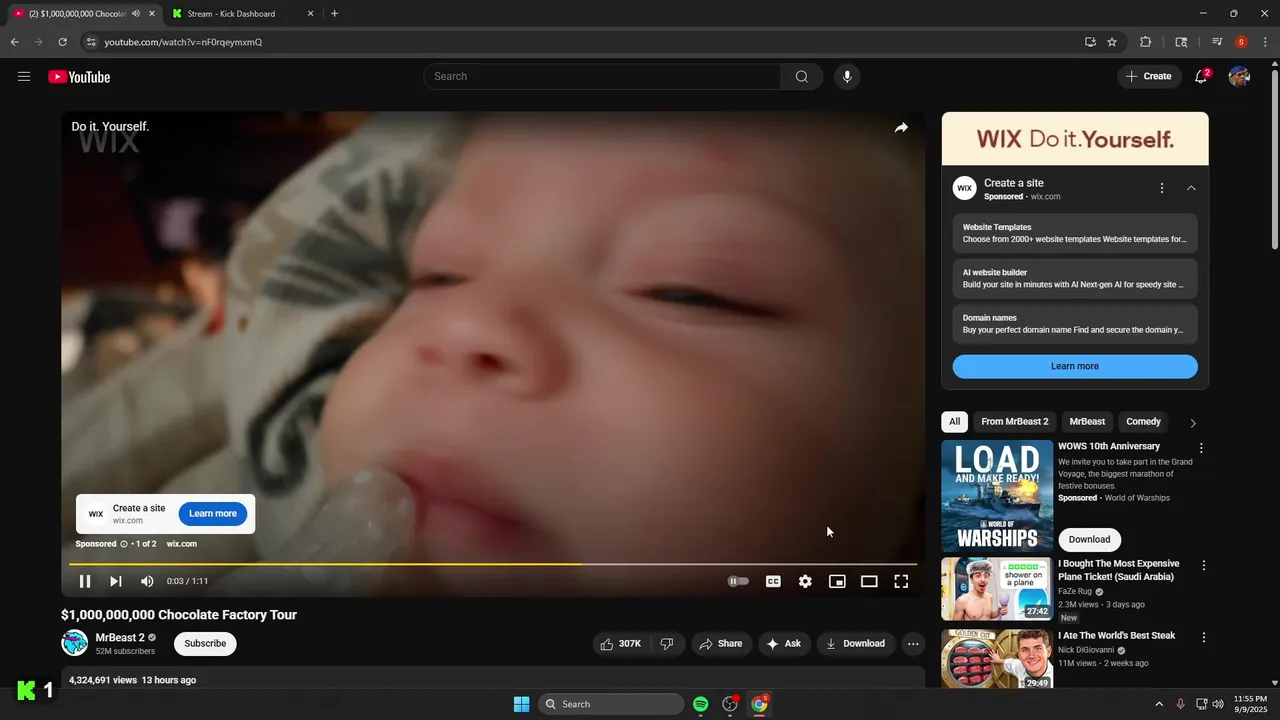1280x720 pixels.
Task: Select the MrBeast filter chip
Action: point(1087,422)
